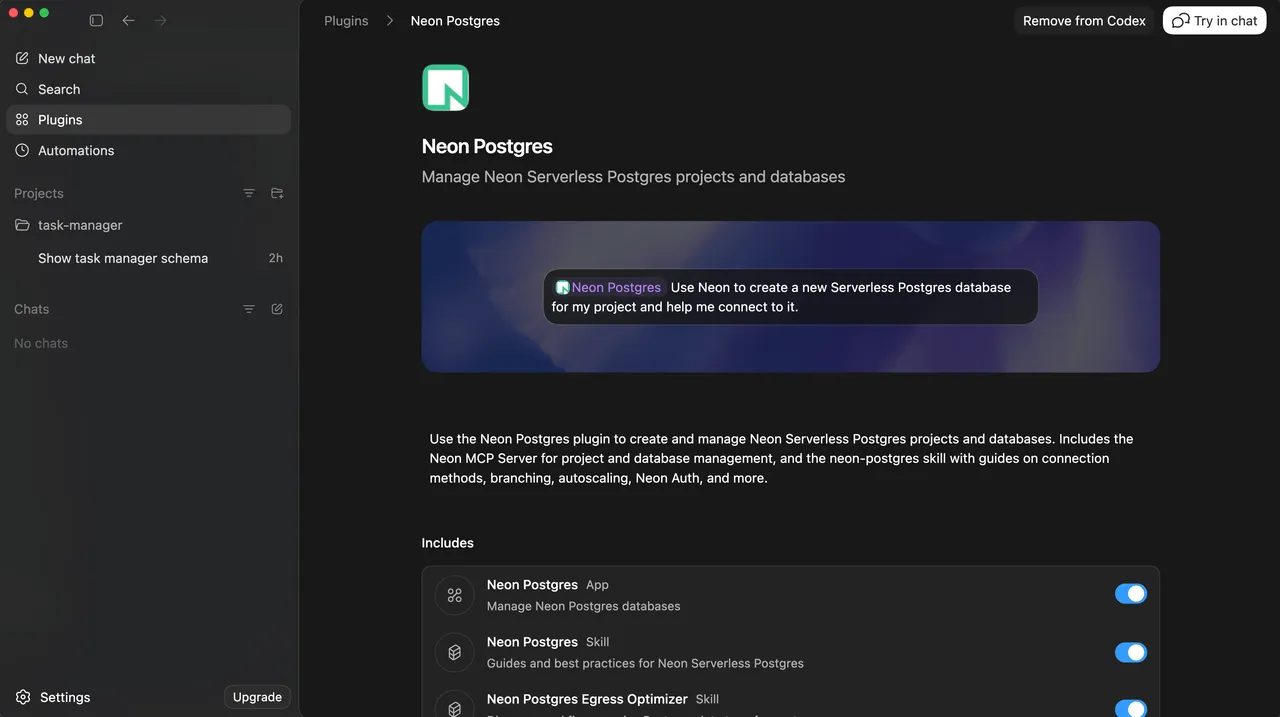The height and width of the screenshot is (717, 1280).
Task: Open New chat in sidebar
Action: click(148, 58)
